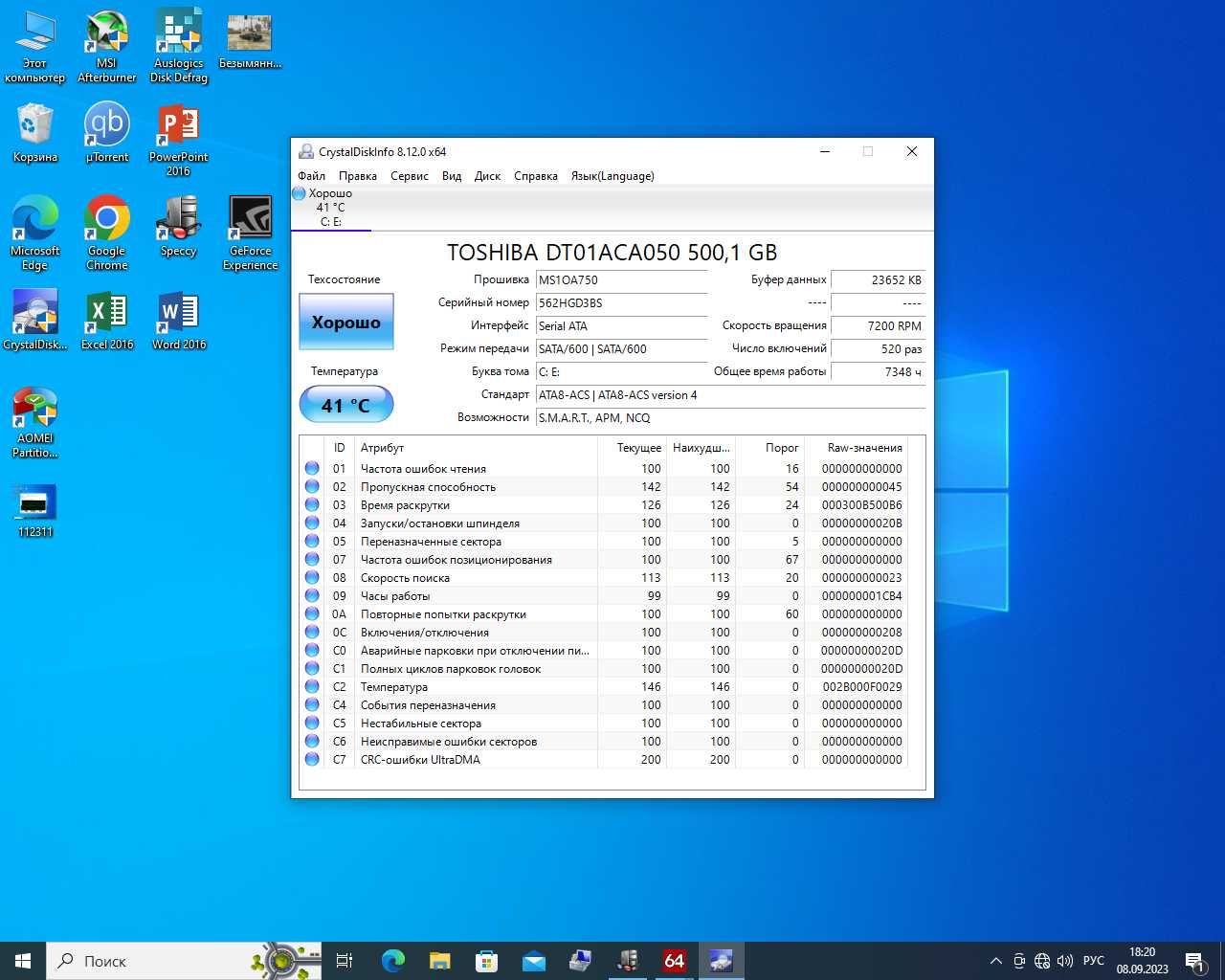
Task: Click the Текущее column header
Action: click(632, 448)
